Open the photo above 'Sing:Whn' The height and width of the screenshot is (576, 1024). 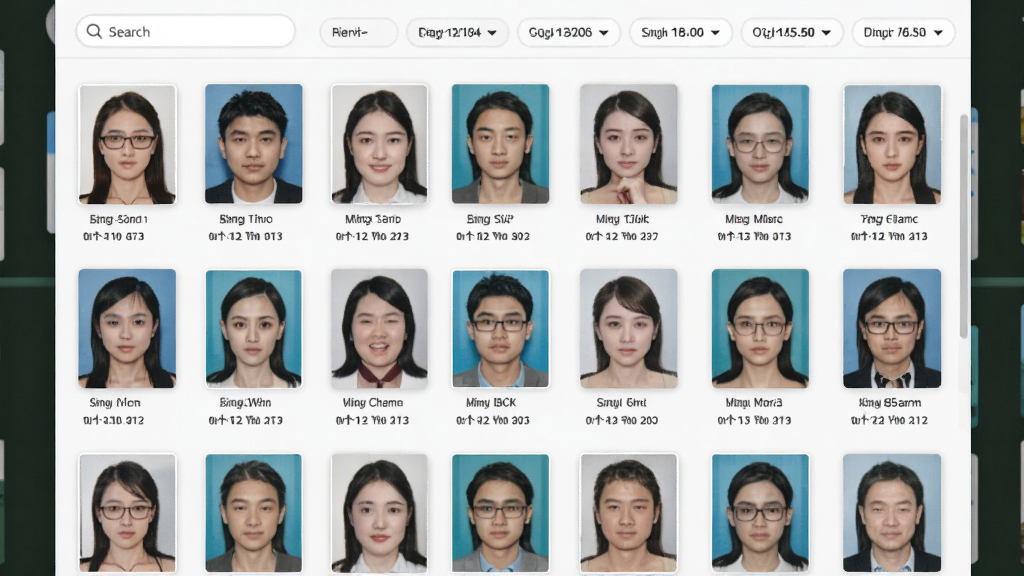tap(253, 328)
